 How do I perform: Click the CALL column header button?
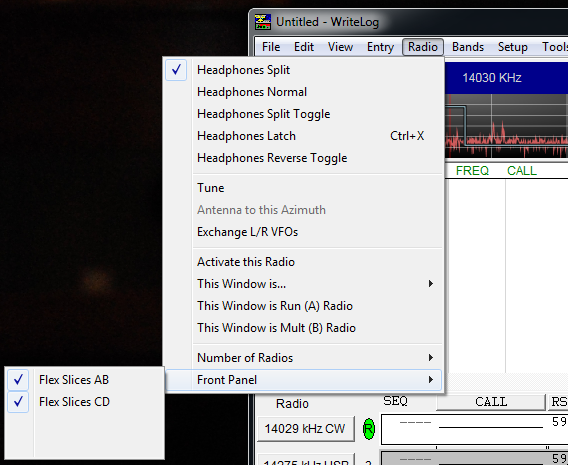tap(491, 402)
